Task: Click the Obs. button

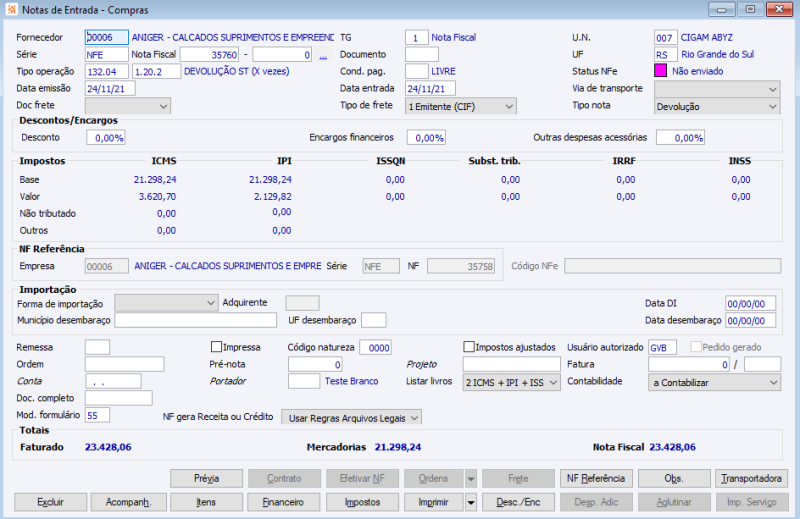Action: coord(674,479)
